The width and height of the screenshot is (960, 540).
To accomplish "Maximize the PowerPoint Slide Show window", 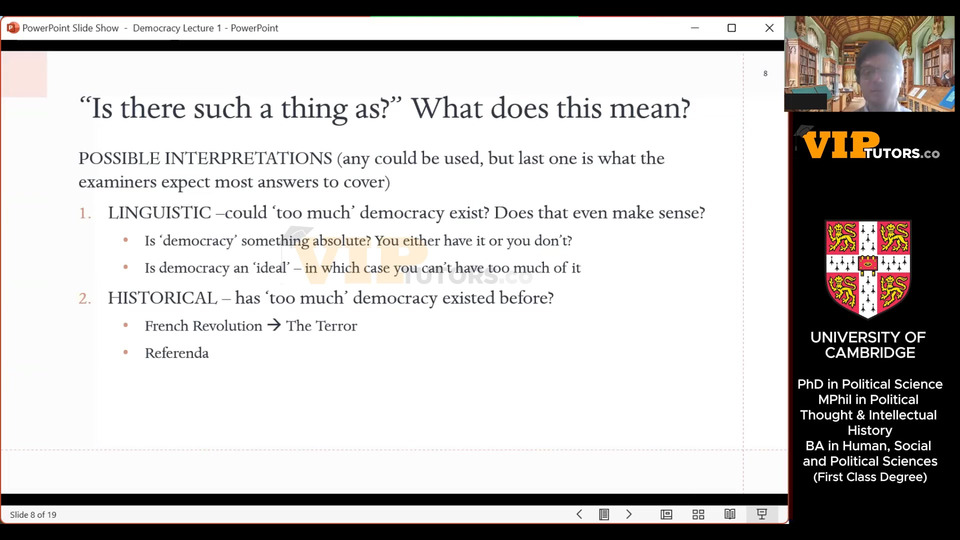I will click(732, 28).
